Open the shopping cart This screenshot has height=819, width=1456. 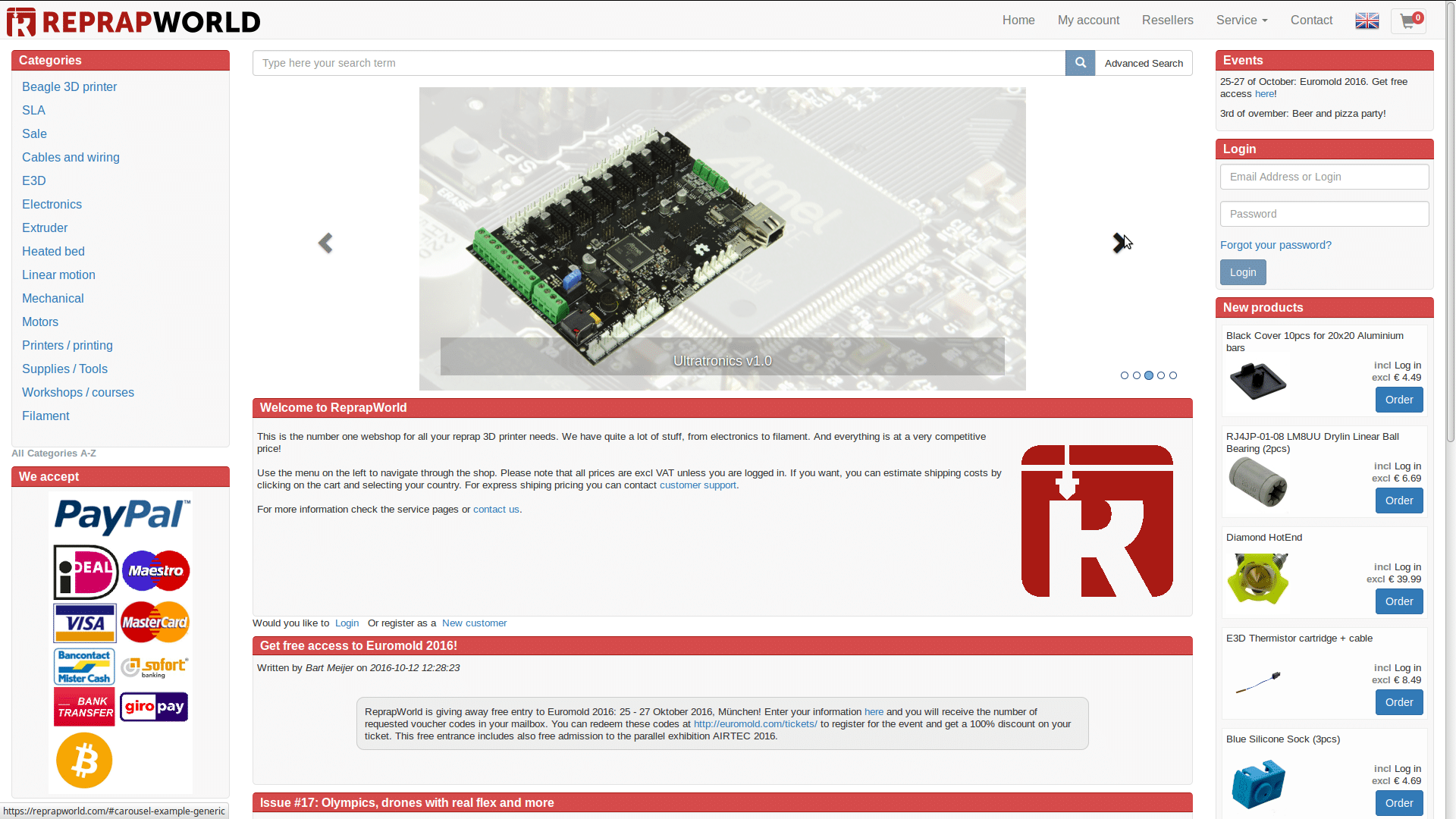[x=1408, y=20]
